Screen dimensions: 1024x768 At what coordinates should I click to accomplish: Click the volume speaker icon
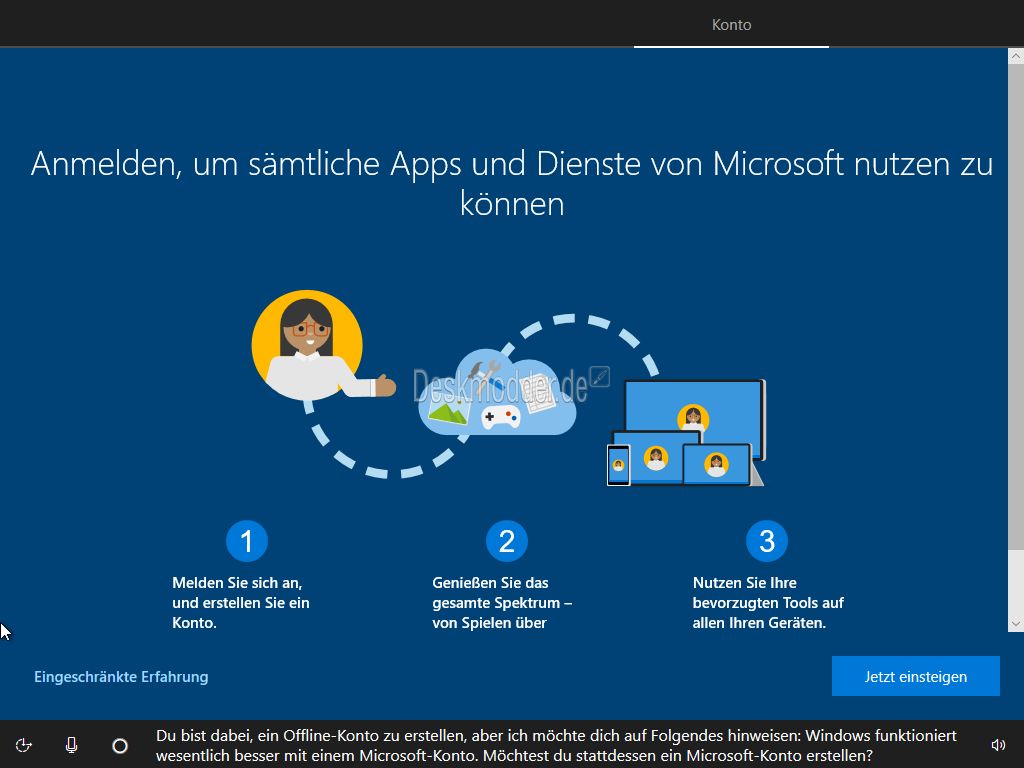click(x=998, y=745)
